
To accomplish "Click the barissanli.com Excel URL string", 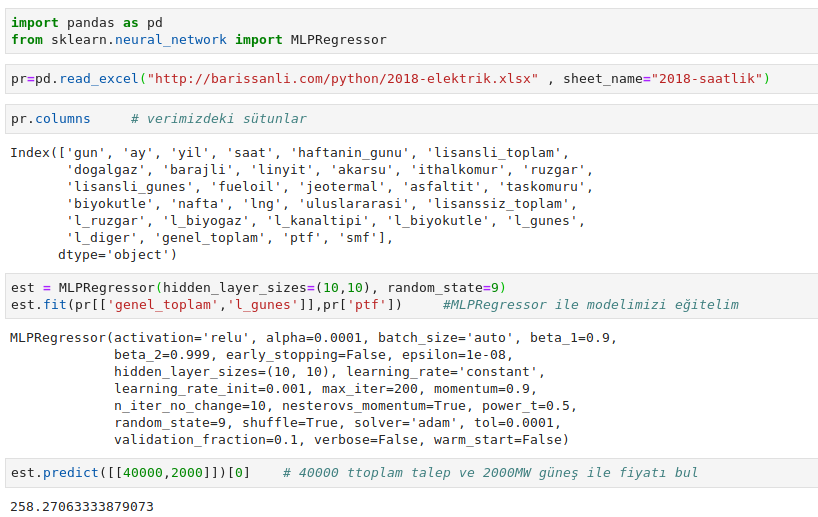I will (x=343, y=79).
